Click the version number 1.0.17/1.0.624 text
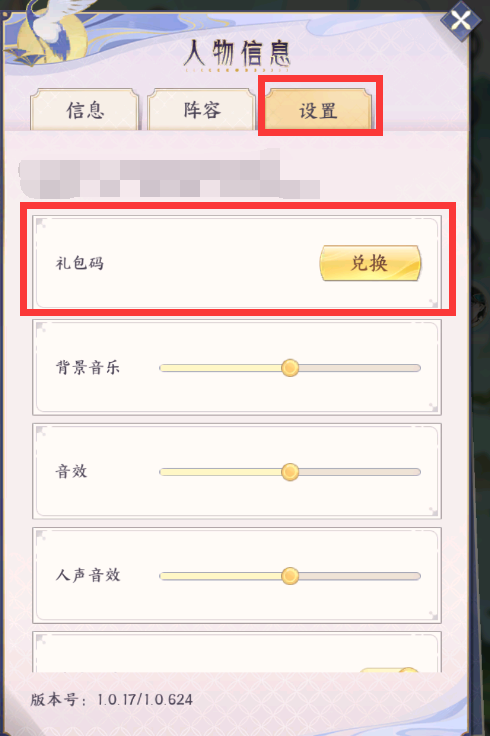Viewport: 490px width, 736px height. pyautogui.click(x=145, y=700)
